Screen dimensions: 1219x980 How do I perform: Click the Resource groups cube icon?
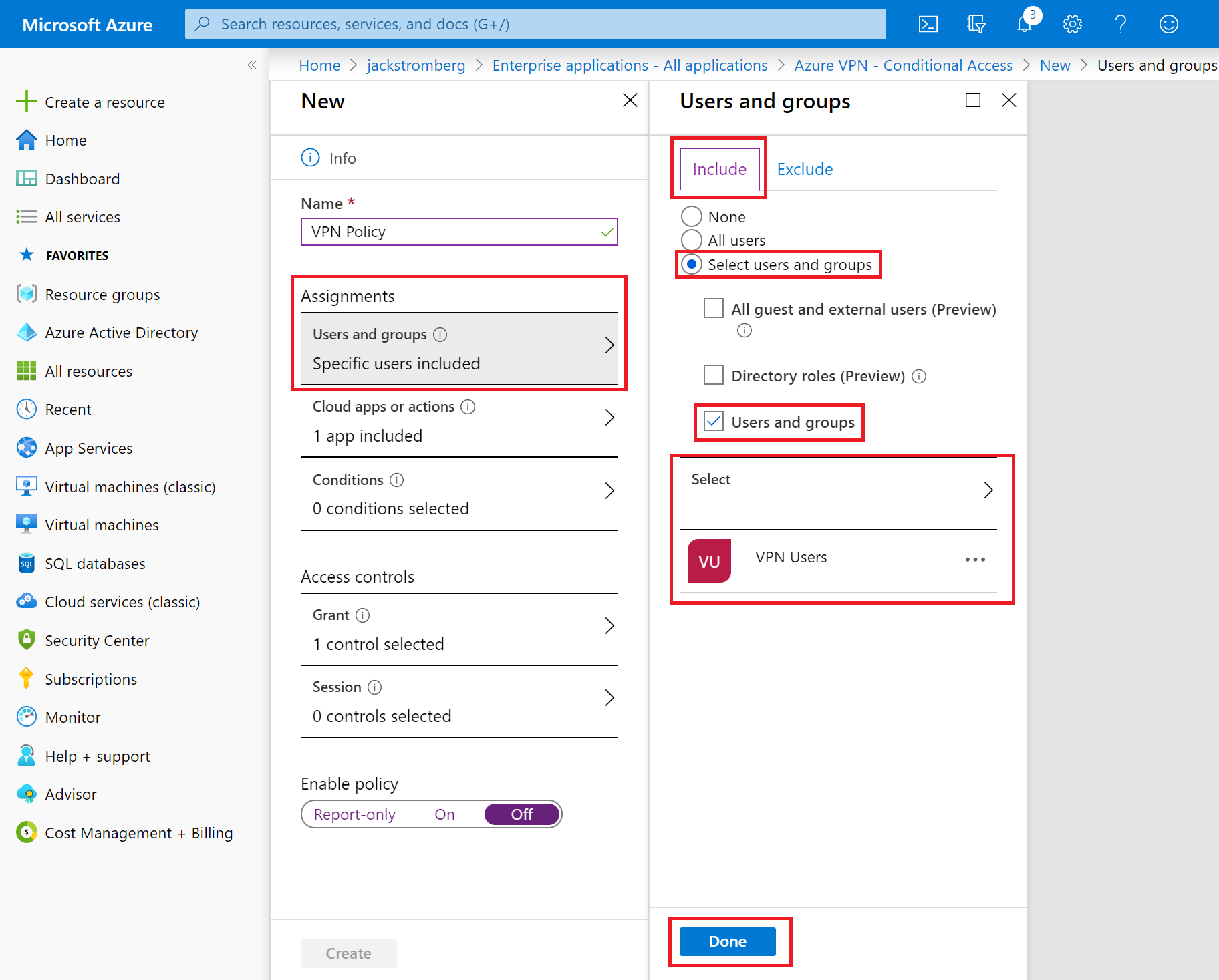26,294
